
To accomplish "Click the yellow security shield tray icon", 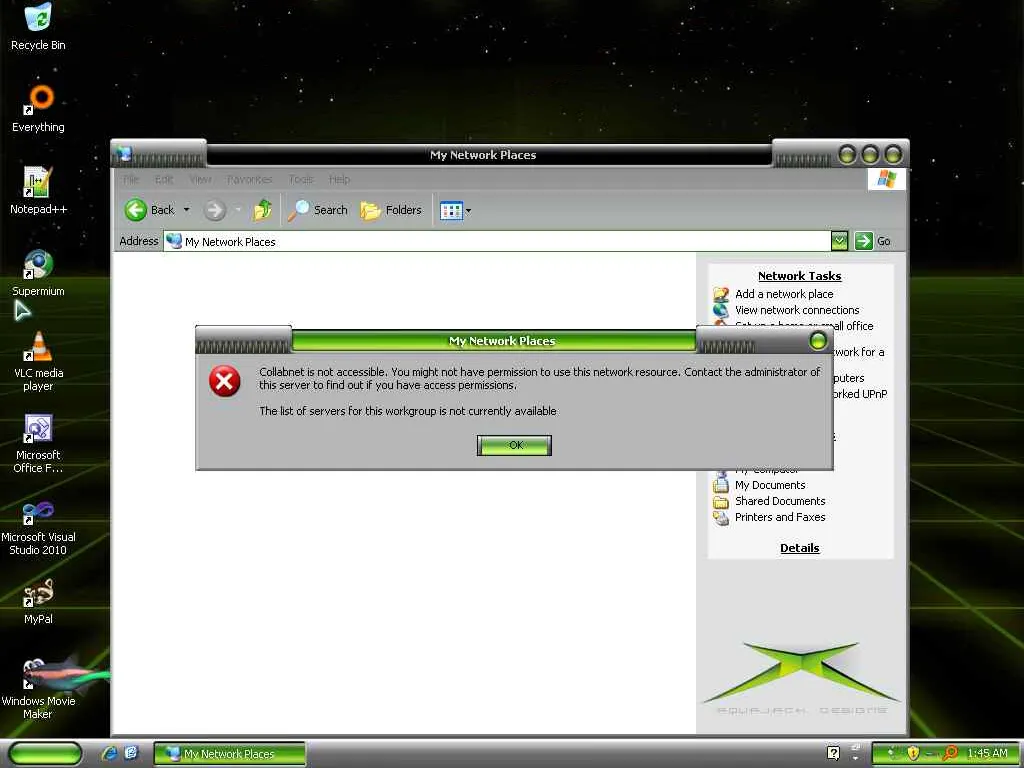I will point(913,753).
